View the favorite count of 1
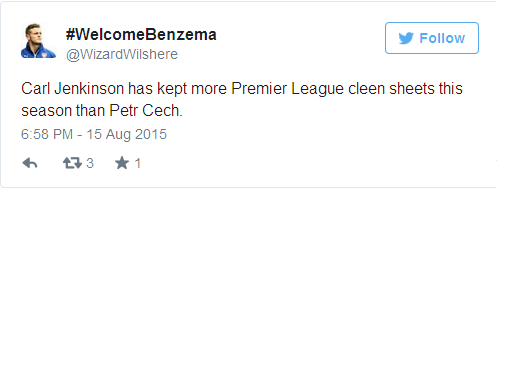 [138, 163]
